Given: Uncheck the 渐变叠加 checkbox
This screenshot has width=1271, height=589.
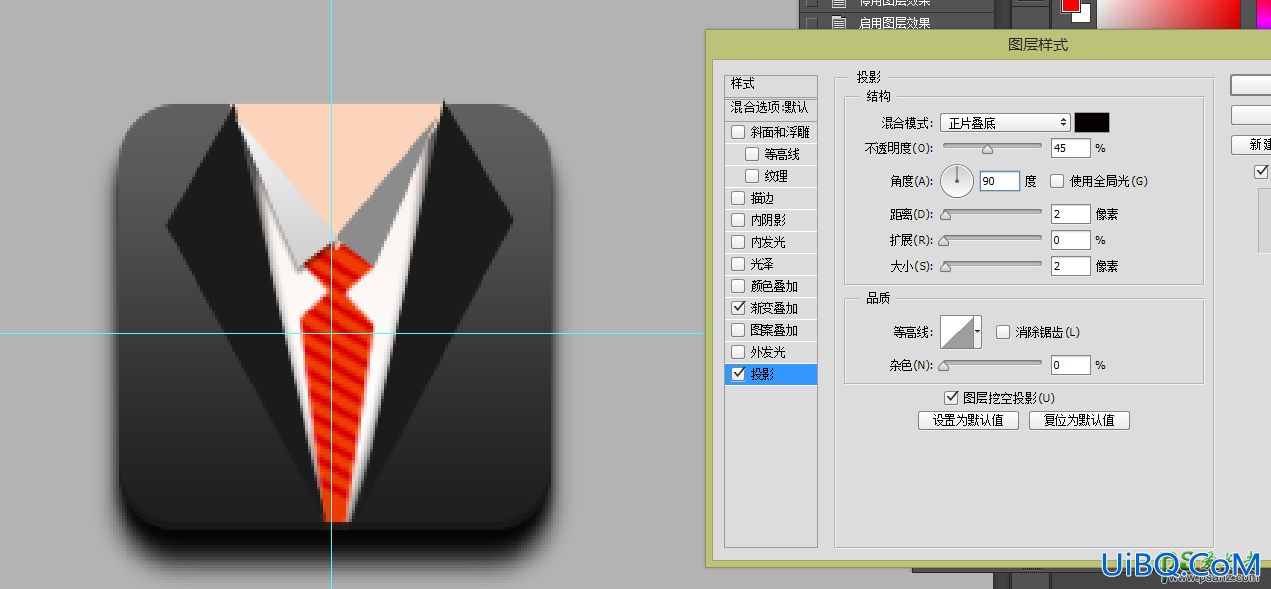Looking at the screenshot, I should coord(738,308).
